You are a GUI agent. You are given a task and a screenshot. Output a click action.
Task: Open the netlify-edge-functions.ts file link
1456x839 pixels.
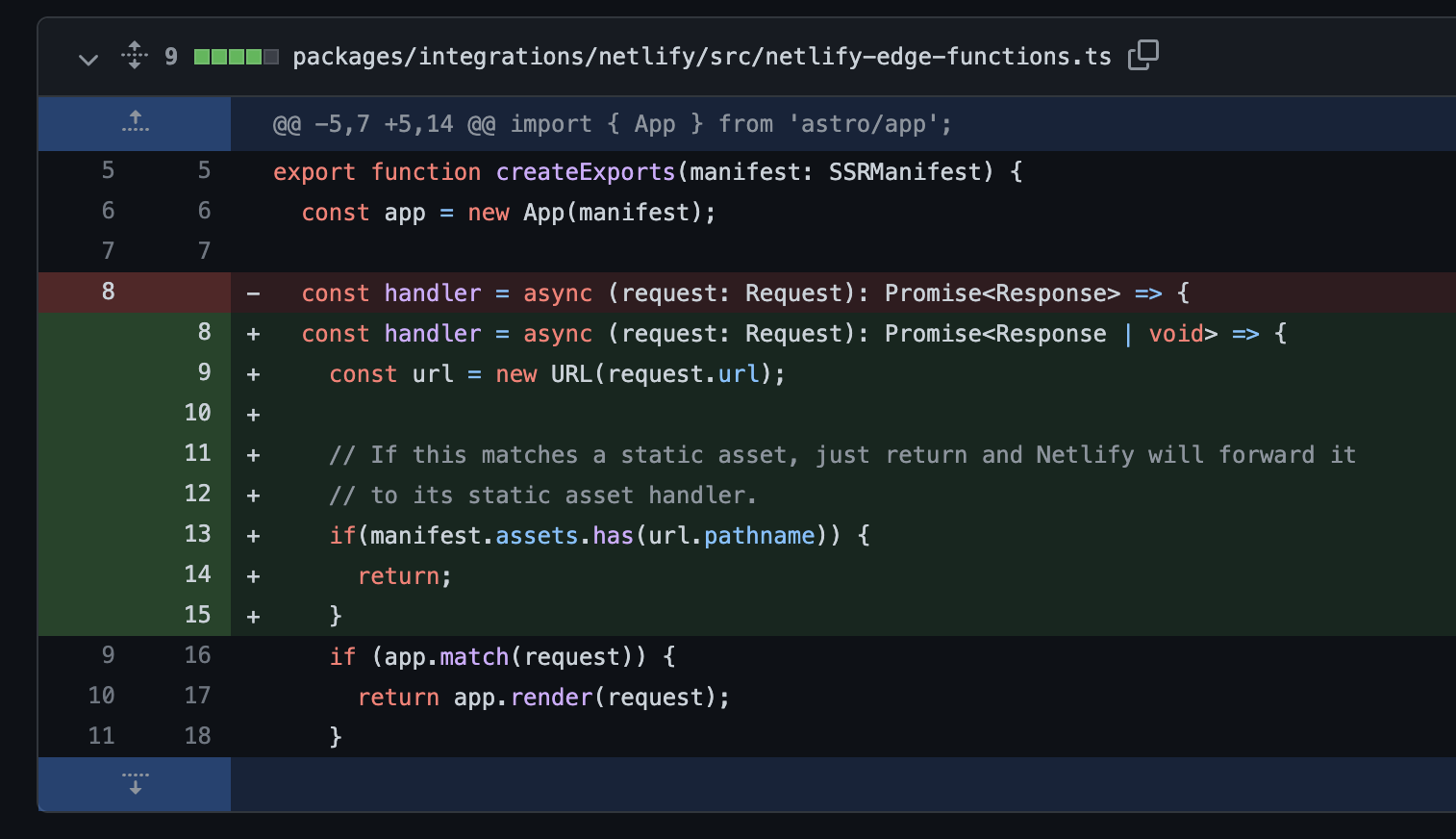pos(697,56)
